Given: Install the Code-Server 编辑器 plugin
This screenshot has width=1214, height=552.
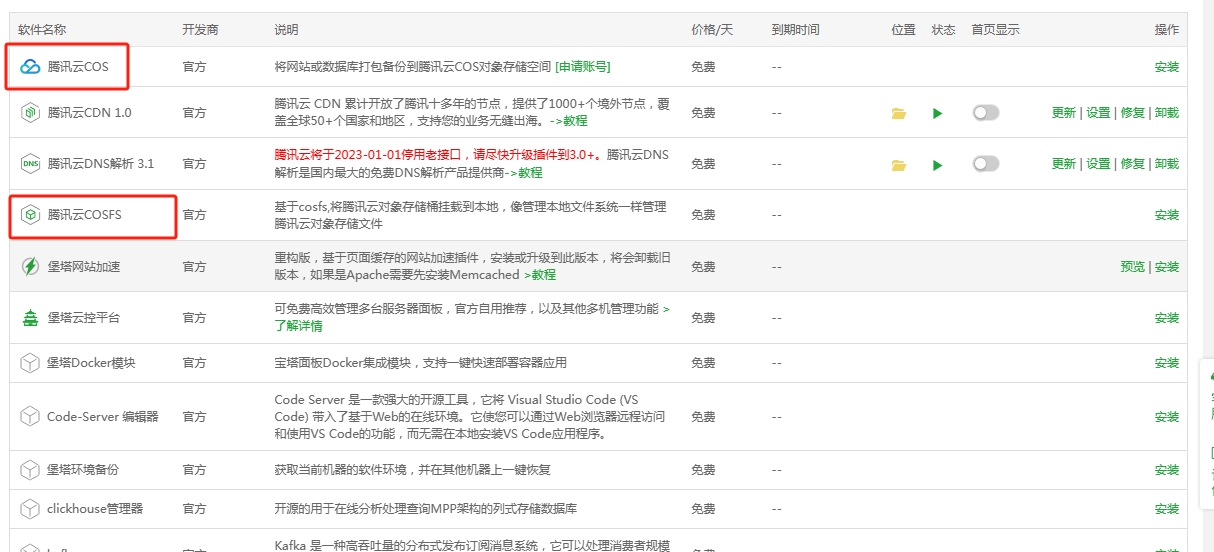Looking at the screenshot, I should coord(1167,417).
